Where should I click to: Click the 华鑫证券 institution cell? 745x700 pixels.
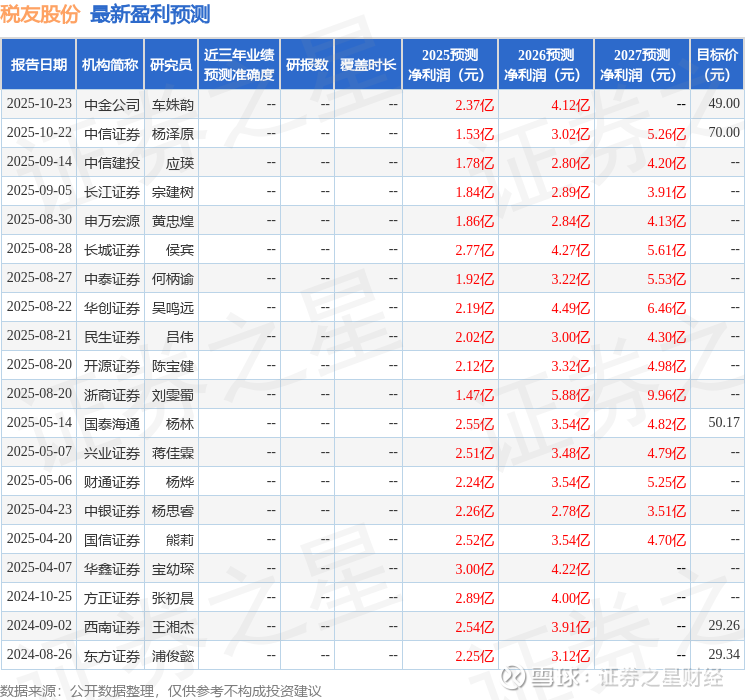tap(112, 569)
